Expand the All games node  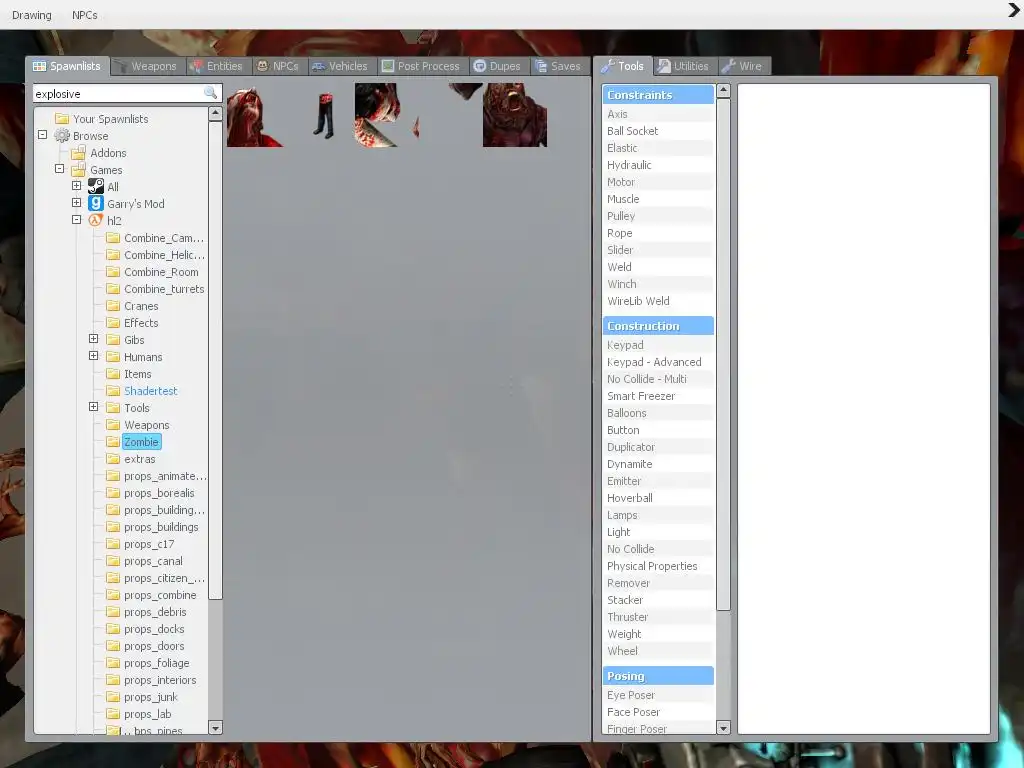[76, 186]
